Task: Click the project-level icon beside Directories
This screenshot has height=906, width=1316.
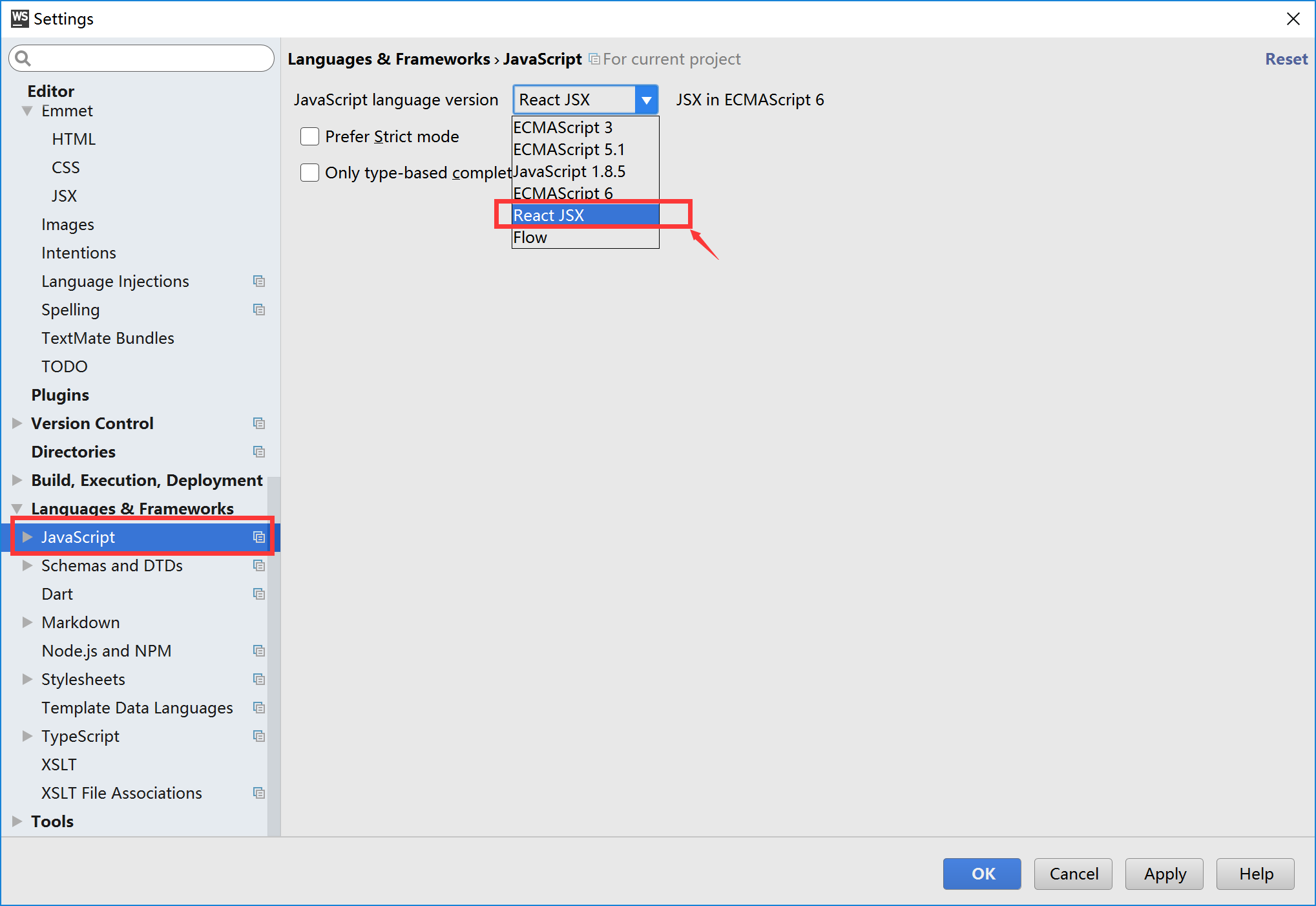Action: [259, 452]
